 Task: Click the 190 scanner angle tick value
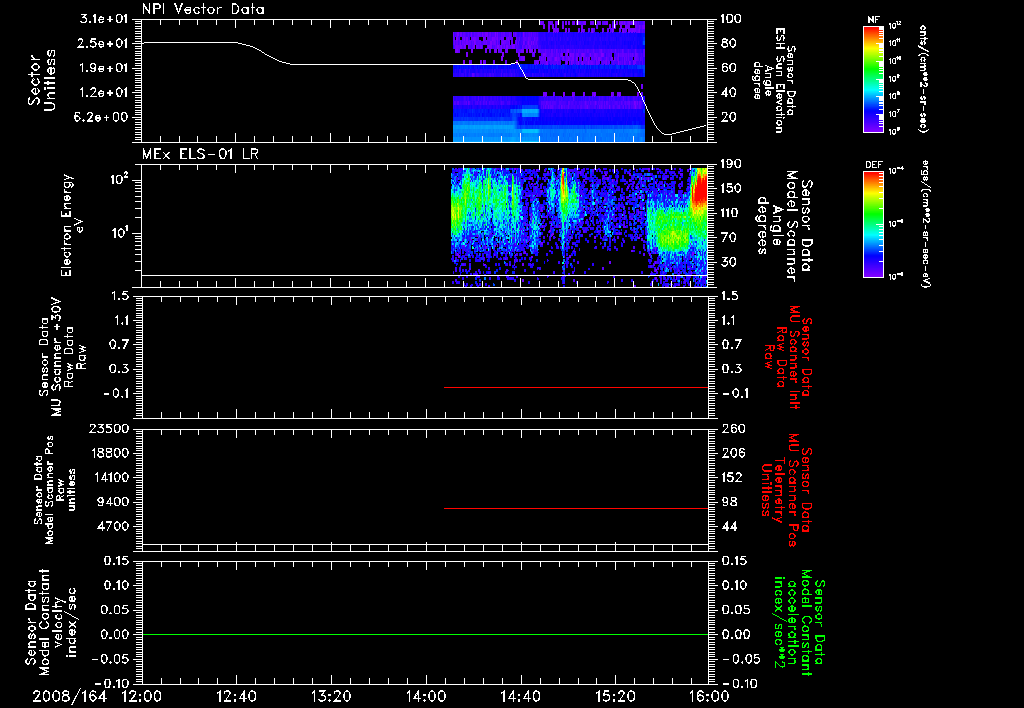(x=731, y=164)
